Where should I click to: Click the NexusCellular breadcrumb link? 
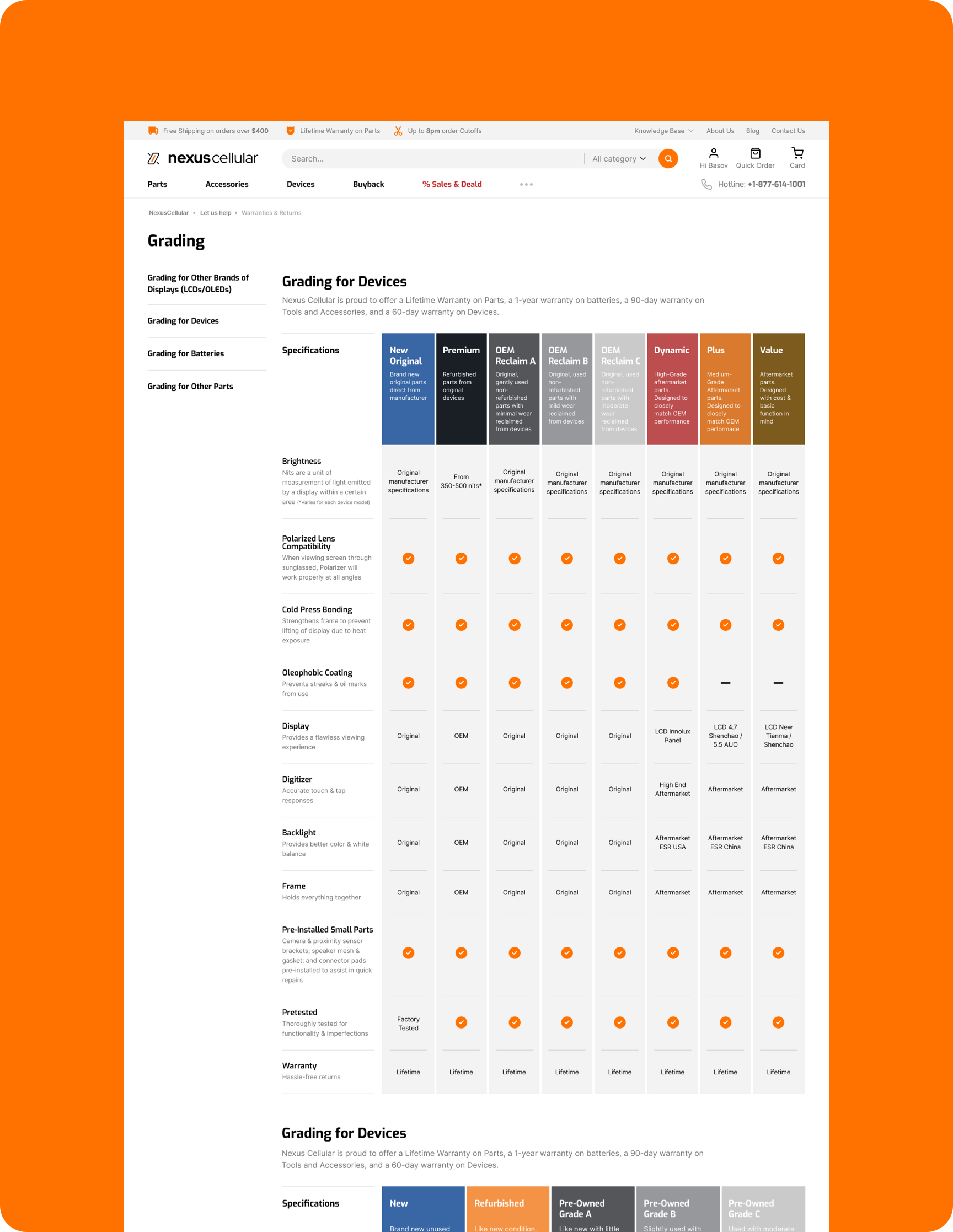(169, 213)
